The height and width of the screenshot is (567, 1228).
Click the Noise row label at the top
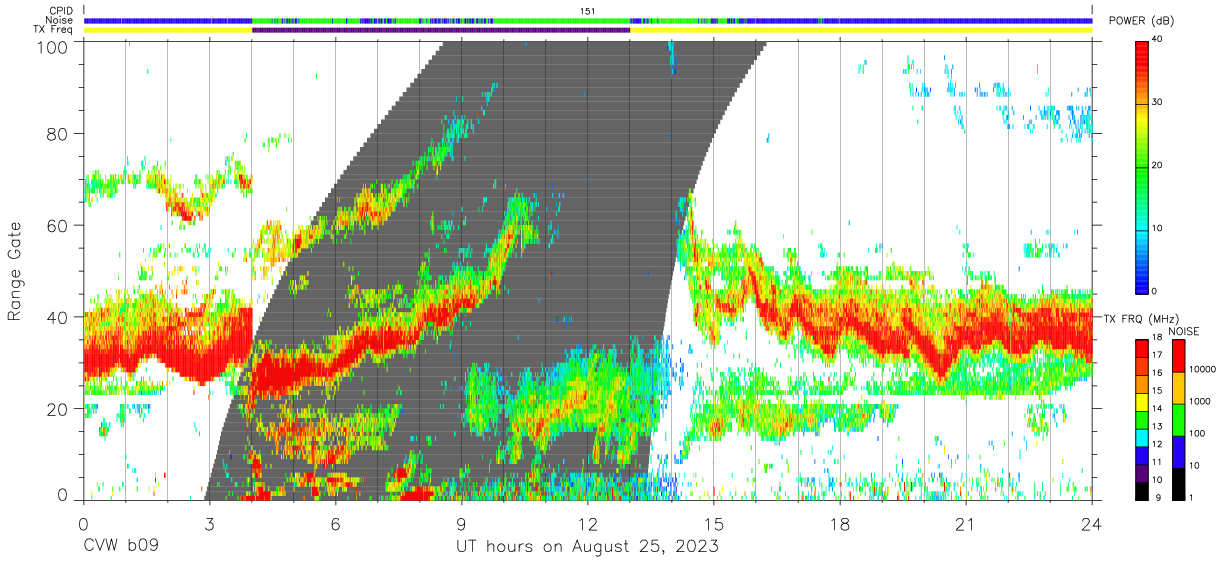59,20
